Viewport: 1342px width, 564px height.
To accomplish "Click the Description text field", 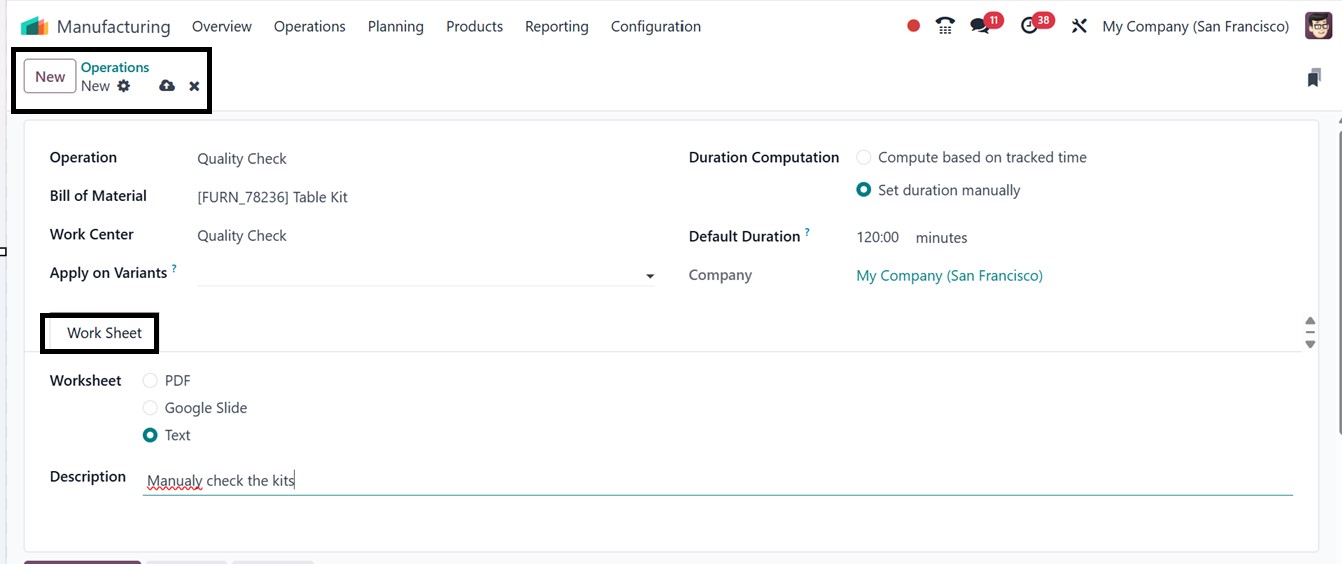I will (700, 481).
